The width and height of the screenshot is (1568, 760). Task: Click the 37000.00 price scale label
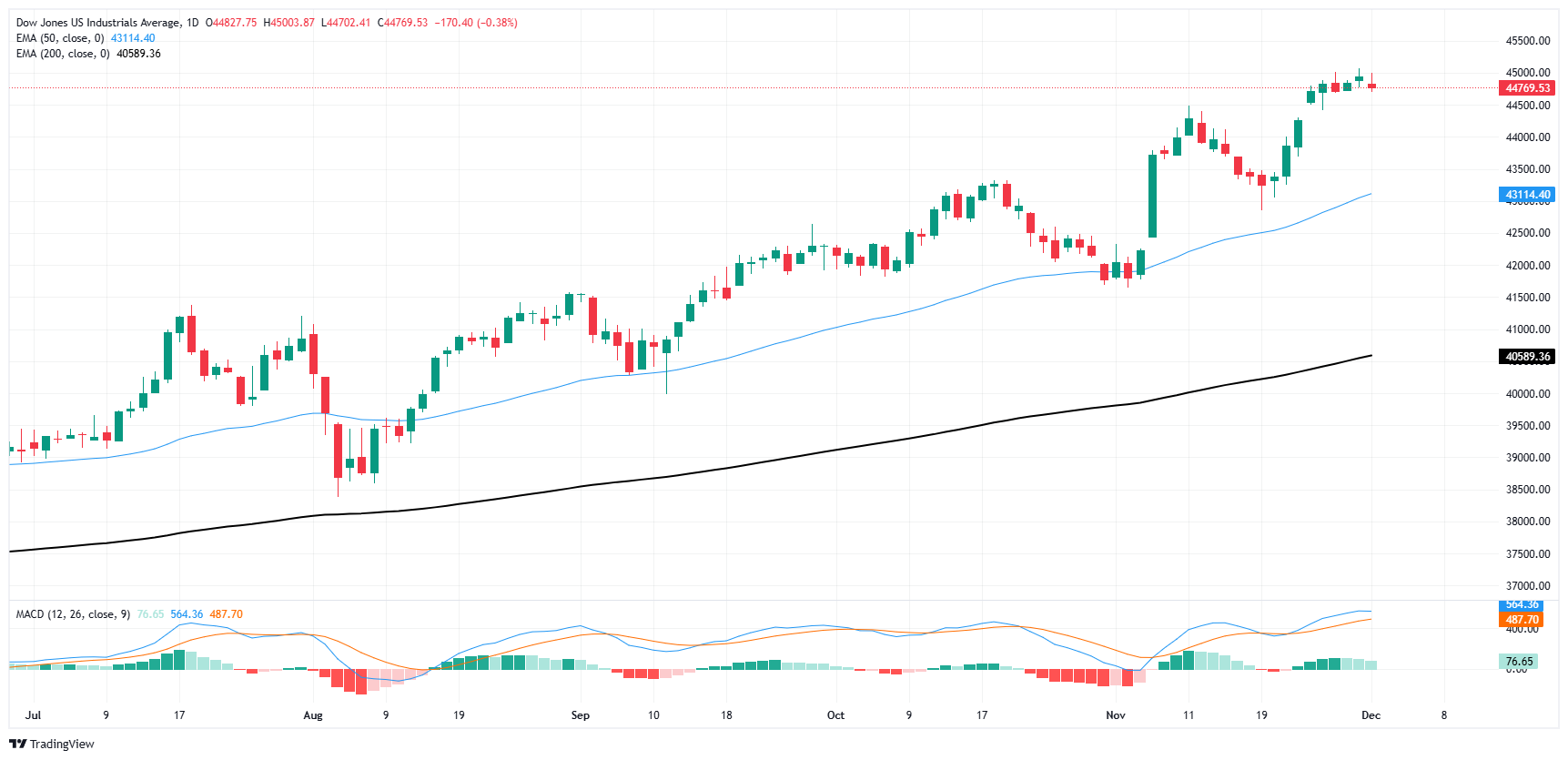pyautogui.click(x=1528, y=586)
